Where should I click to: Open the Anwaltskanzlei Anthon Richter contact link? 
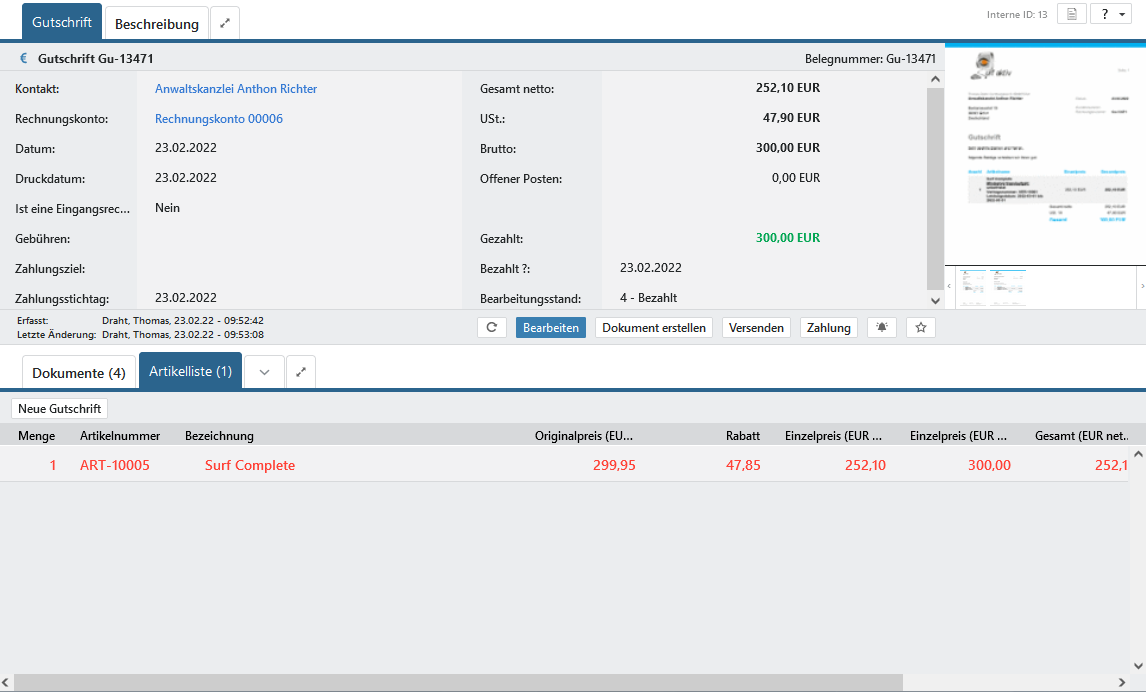tap(236, 89)
